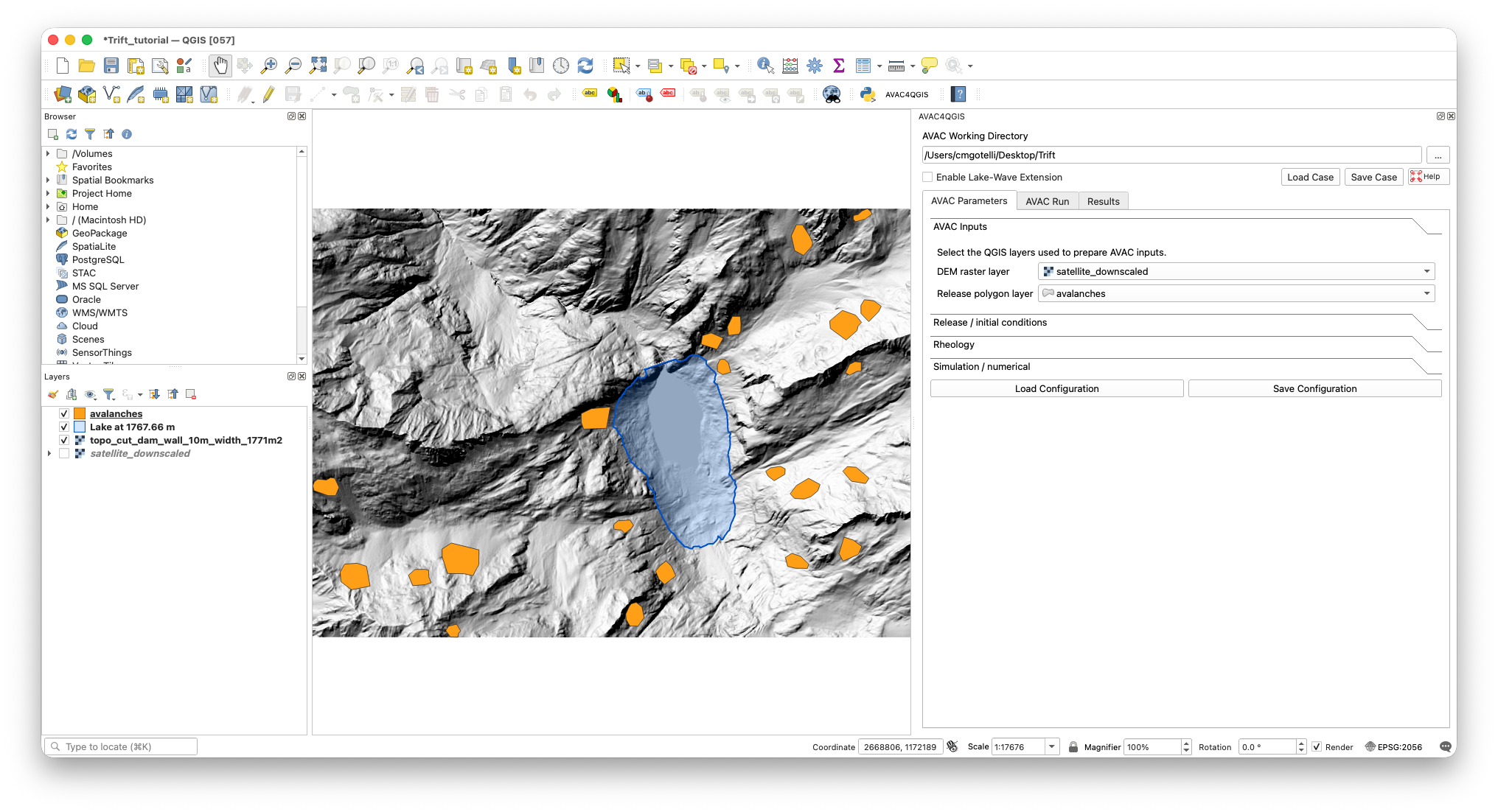Click the New Project blank page icon

pyautogui.click(x=63, y=66)
